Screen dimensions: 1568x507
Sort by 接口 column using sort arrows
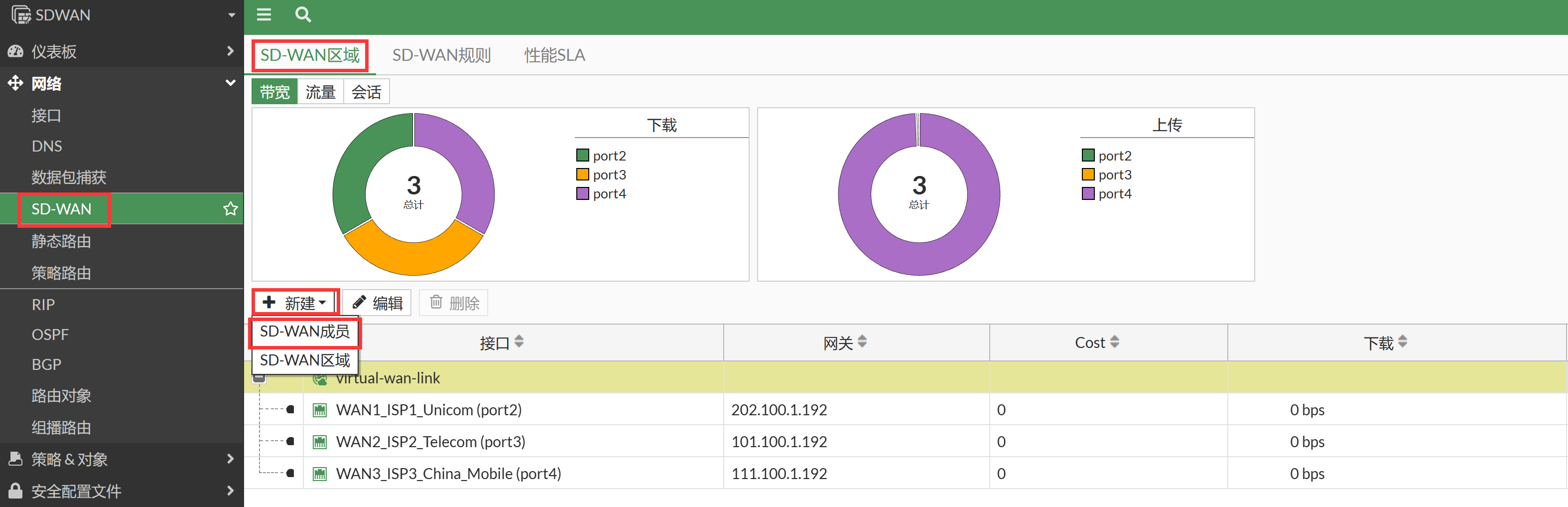point(519,342)
